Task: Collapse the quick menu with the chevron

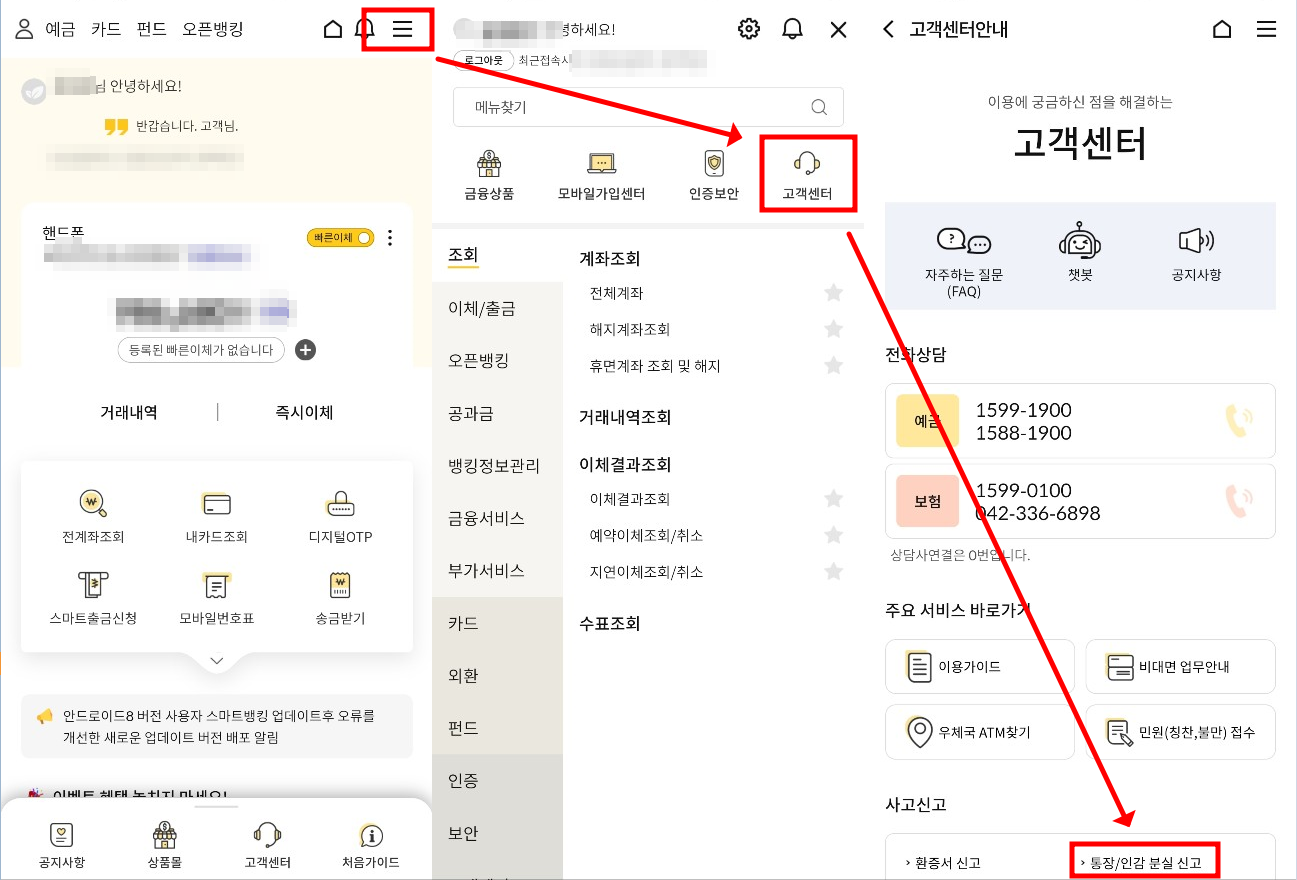Action: (x=216, y=660)
